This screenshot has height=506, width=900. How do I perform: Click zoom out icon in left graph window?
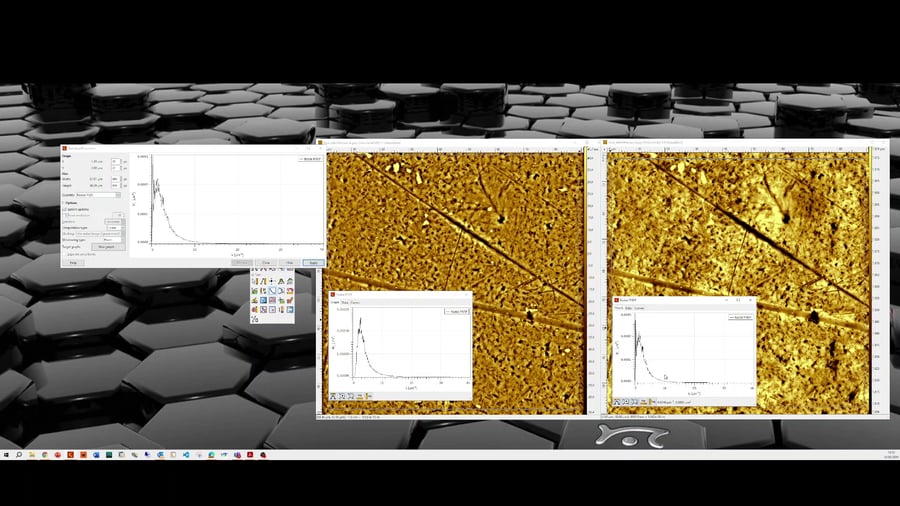pos(351,396)
